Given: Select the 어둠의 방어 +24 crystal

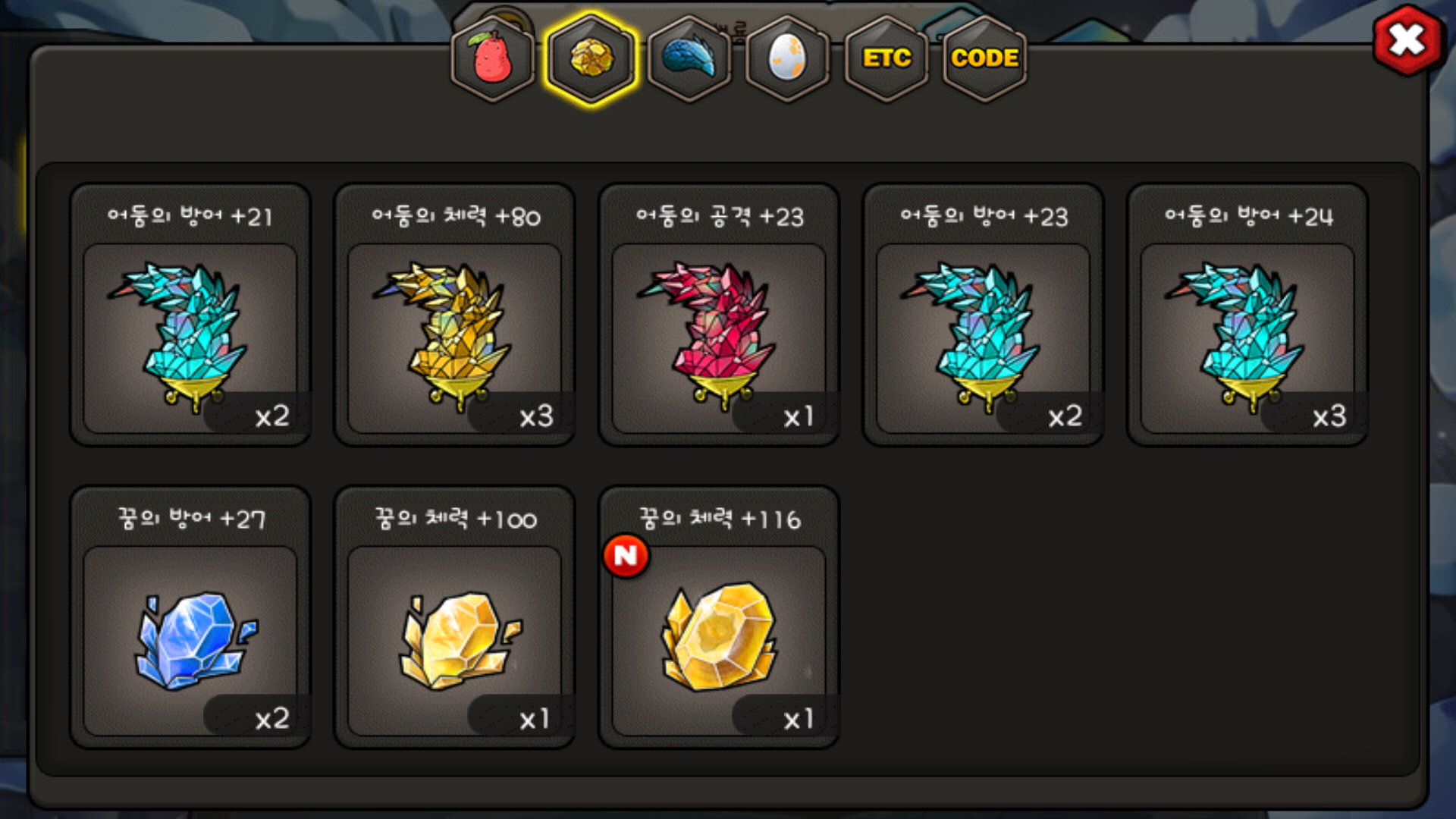Looking at the screenshot, I should pyautogui.click(x=1247, y=315).
